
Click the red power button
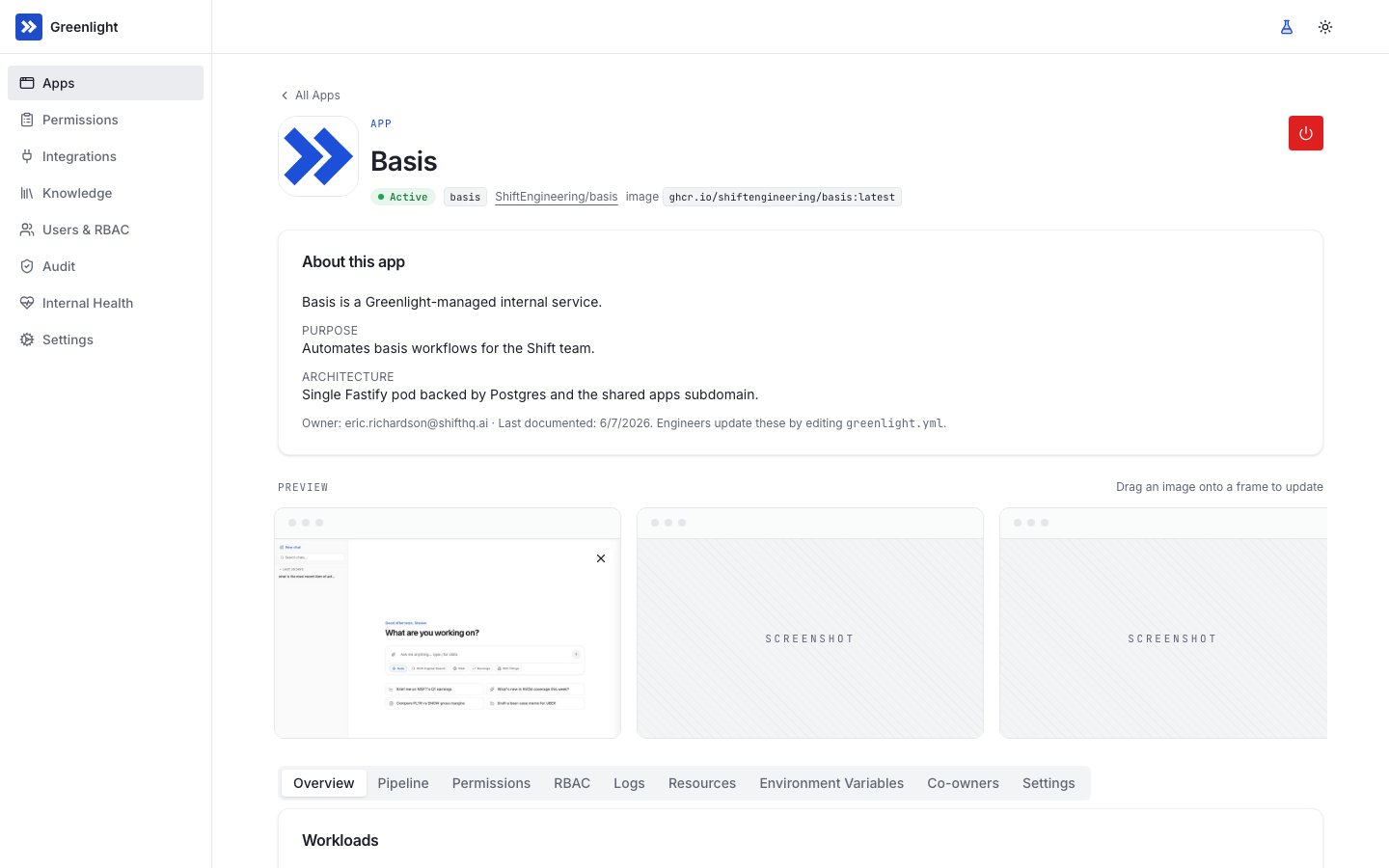click(x=1306, y=133)
